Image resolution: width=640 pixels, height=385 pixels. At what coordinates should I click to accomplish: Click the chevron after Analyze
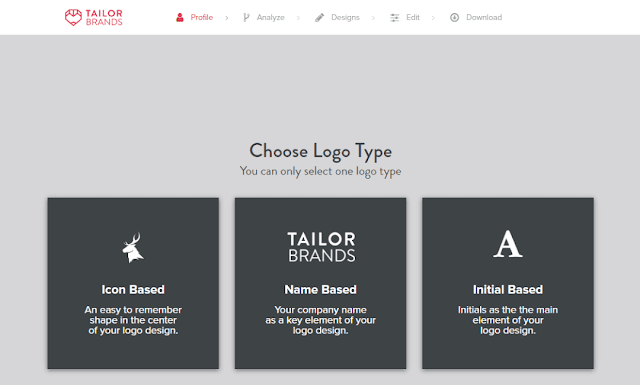[x=298, y=18]
